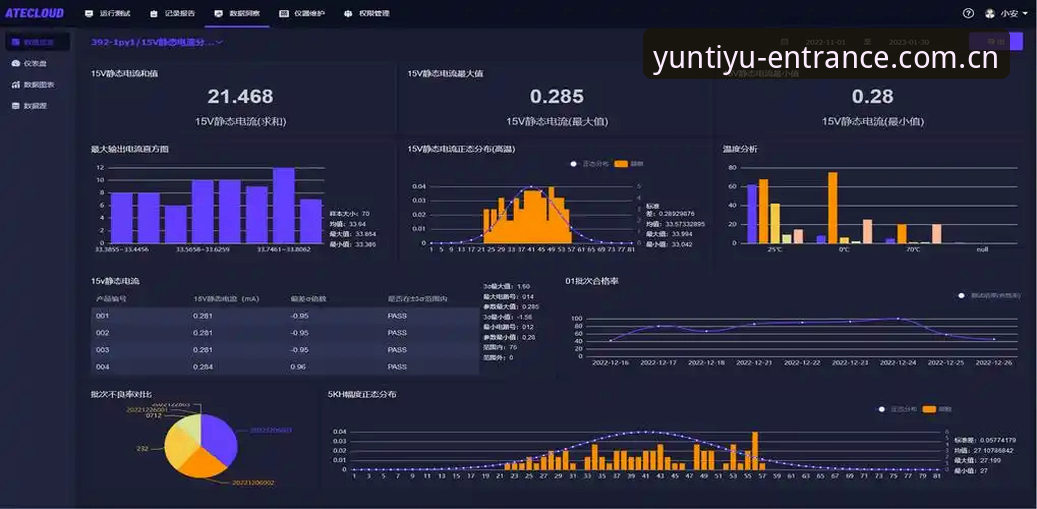Click the 均值: 33.57332895 statistic
The width and height of the screenshot is (1037, 509).
(677, 224)
